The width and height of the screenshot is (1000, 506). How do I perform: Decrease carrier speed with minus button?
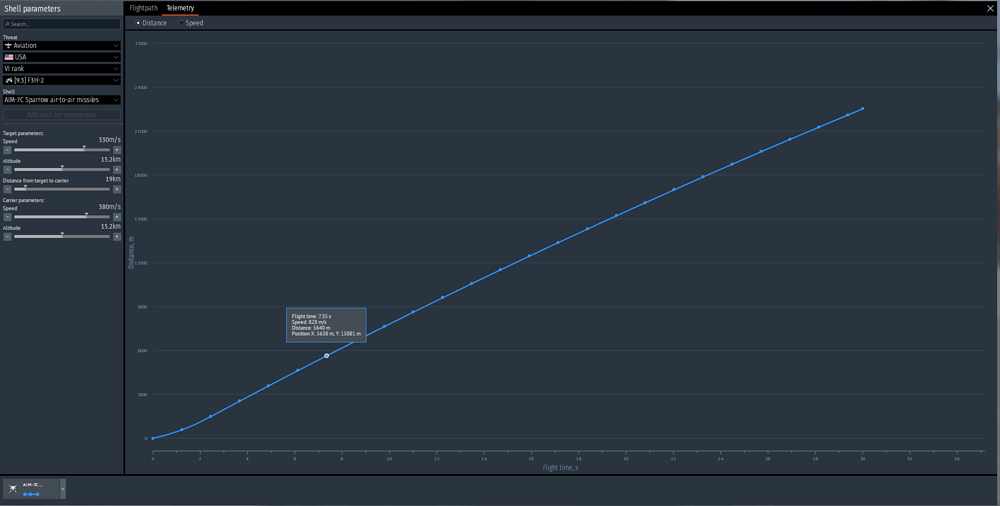click(x=7, y=217)
